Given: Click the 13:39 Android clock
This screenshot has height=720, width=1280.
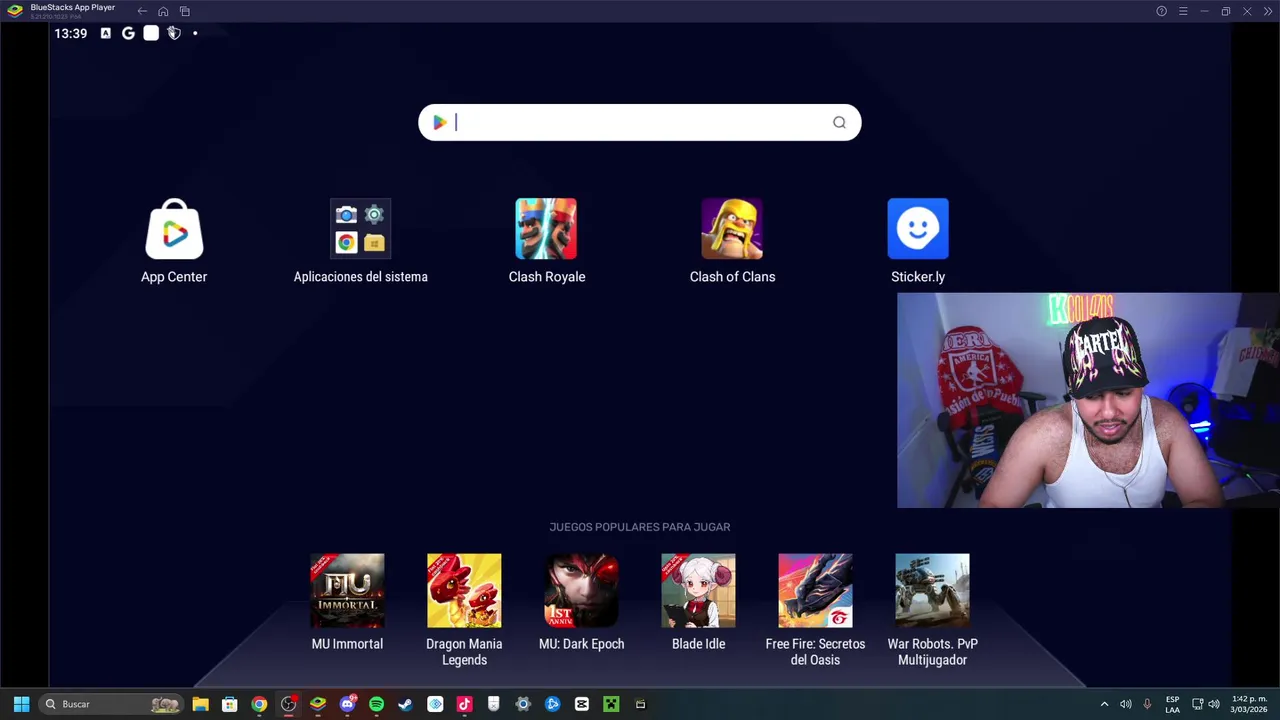Looking at the screenshot, I should click(x=70, y=33).
